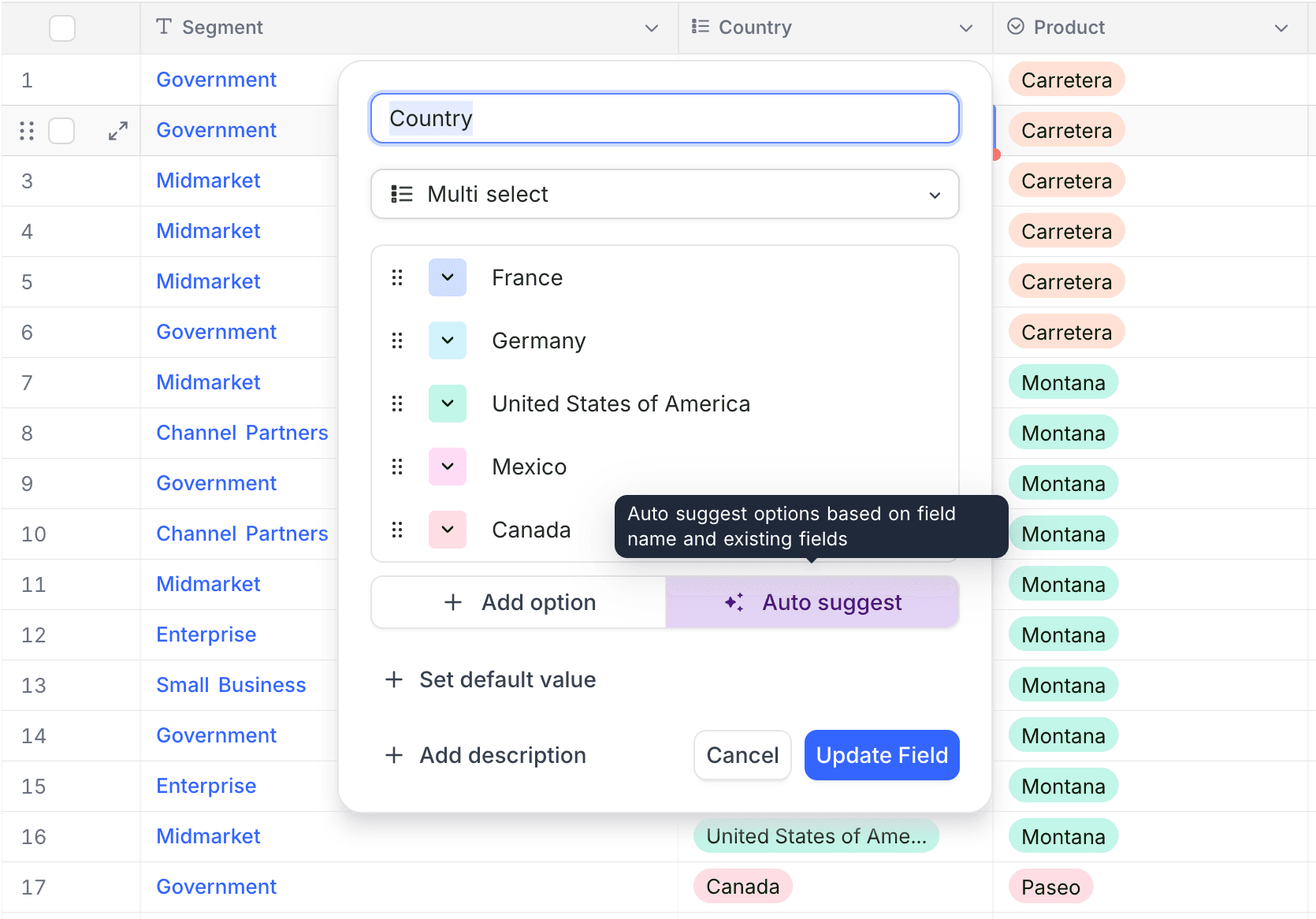Check the row 2 selection checkbox
1316x919 pixels.
point(62,131)
